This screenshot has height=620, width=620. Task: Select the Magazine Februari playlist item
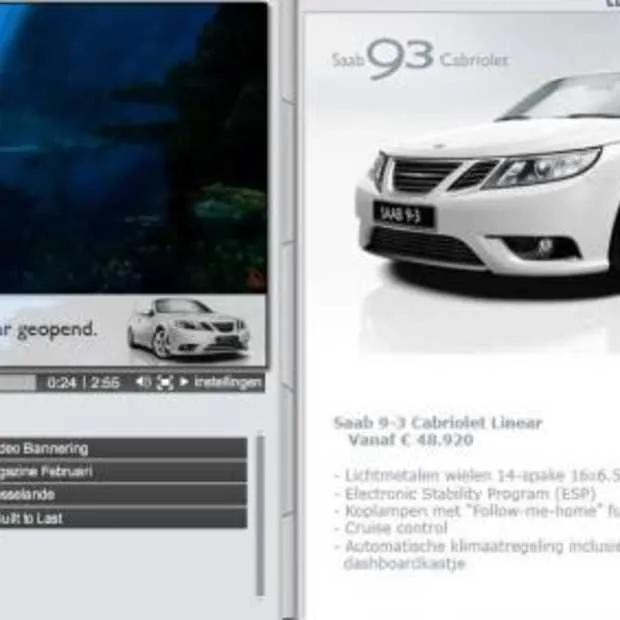[x=123, y=472]
